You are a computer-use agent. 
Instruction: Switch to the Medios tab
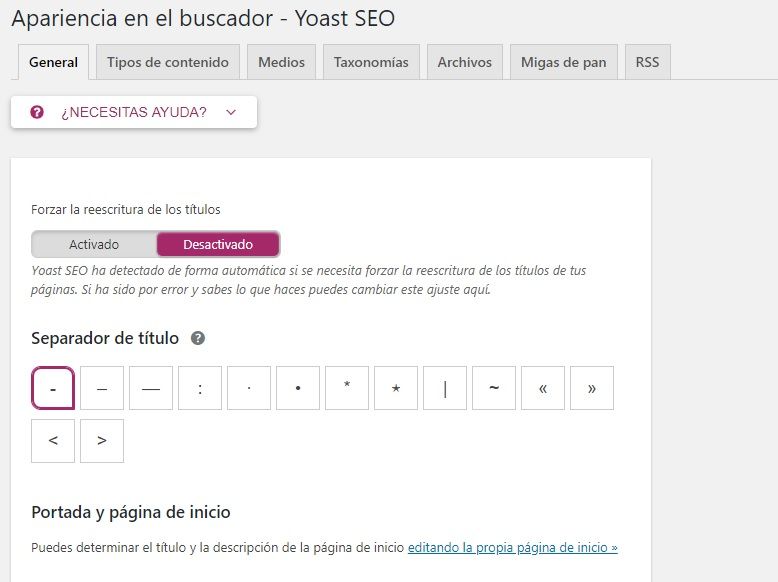(281, 63)
